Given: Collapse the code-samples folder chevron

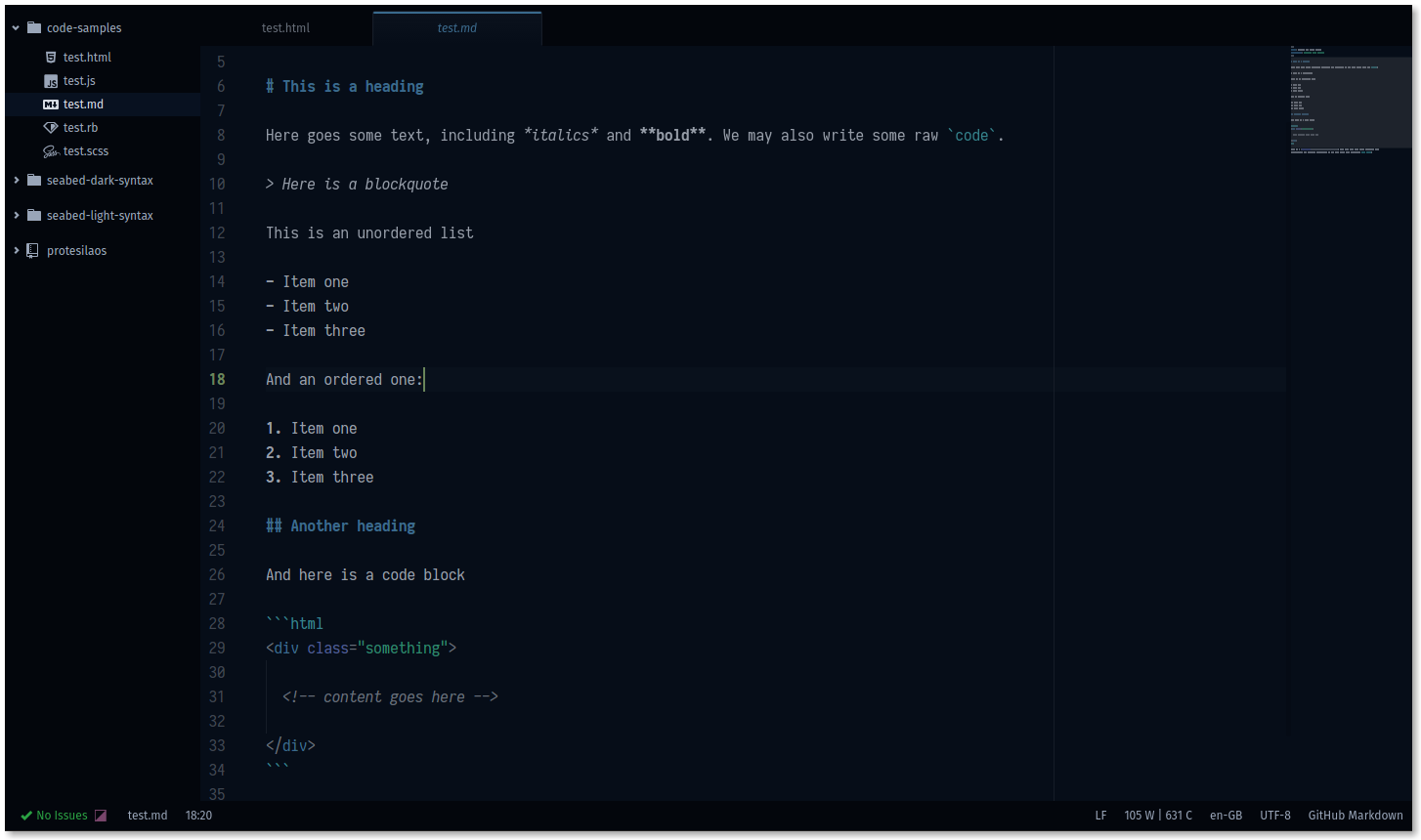Looking at the screenshot, I should 16,28.
